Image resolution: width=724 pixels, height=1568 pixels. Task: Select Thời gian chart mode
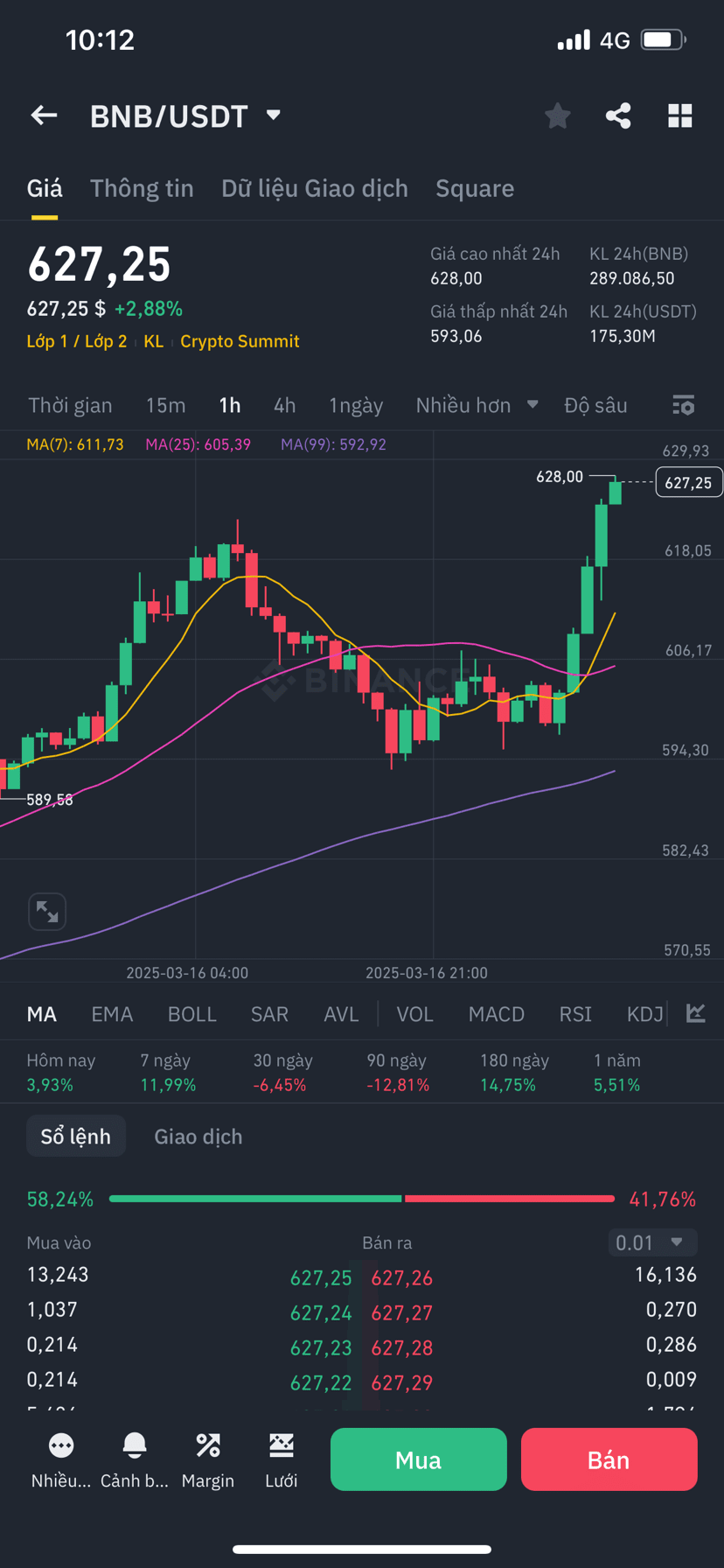70,405
